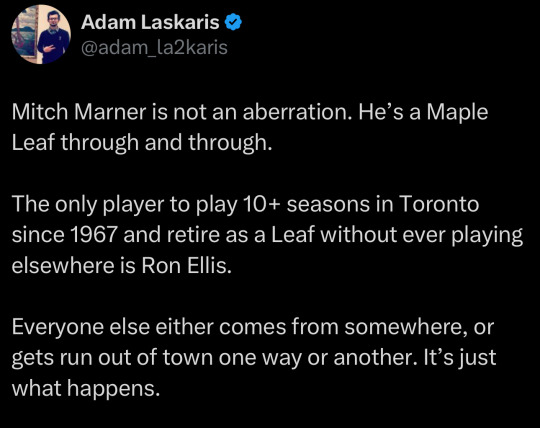Click the words "Mitch Marner" in the tweet
The image size is (540, 428).
point(79,112)
